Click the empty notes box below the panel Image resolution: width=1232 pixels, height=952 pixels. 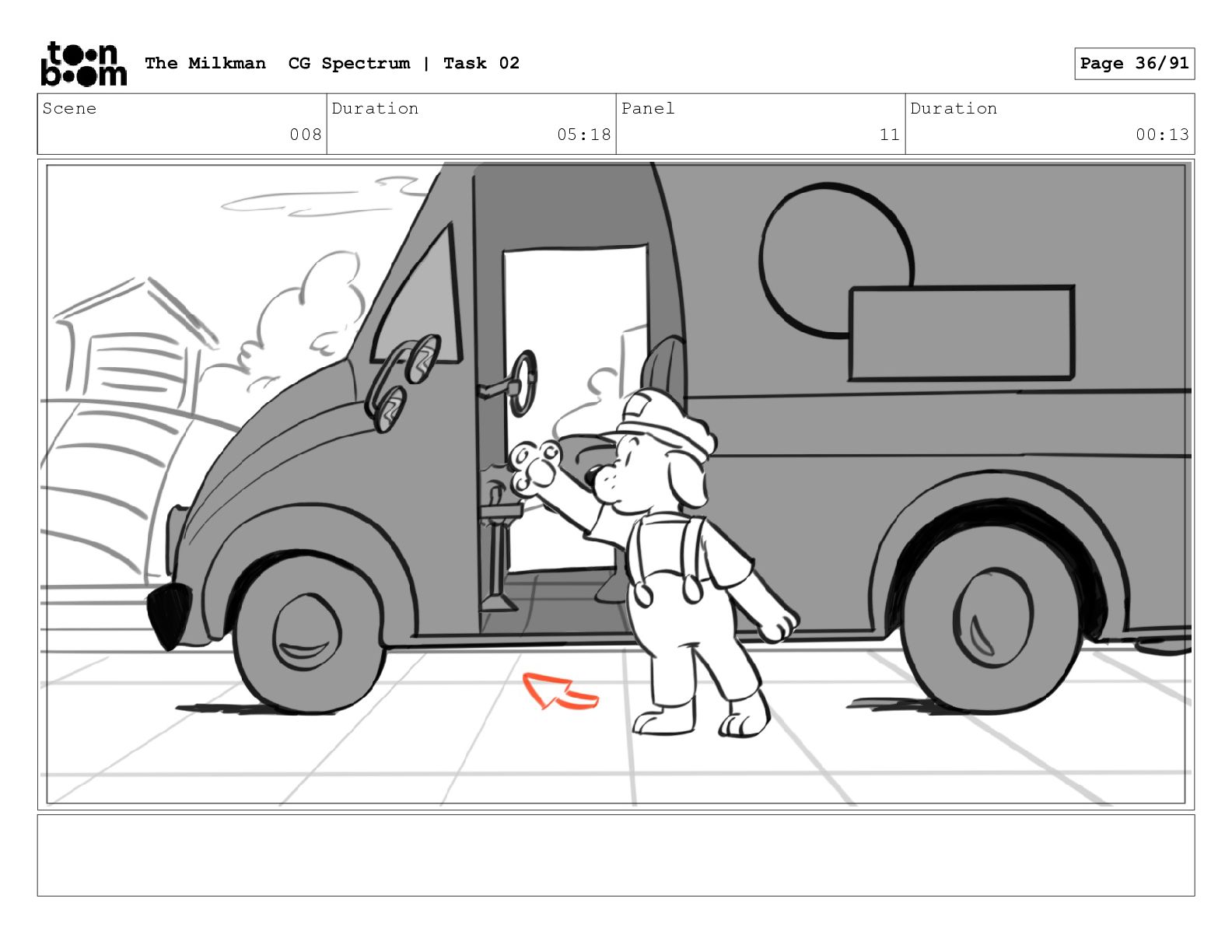tap(616, 856)
